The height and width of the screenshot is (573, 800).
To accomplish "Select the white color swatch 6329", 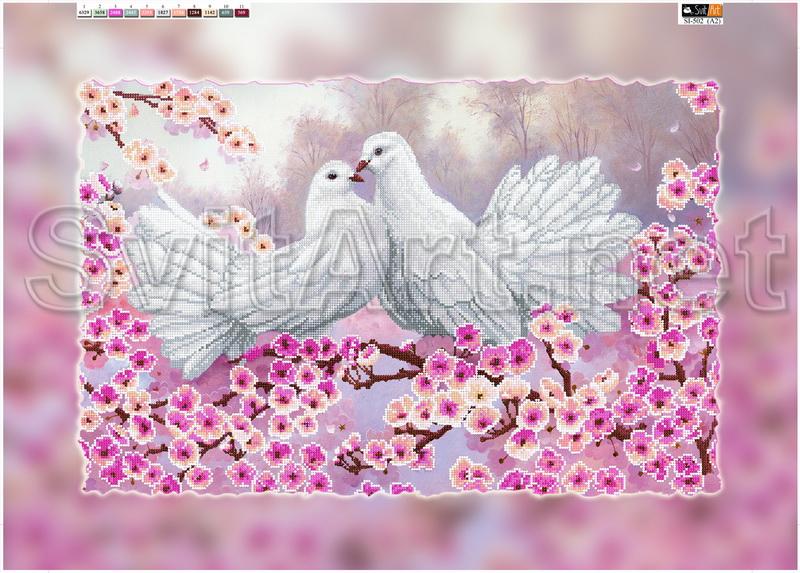I will click(84, 11).
